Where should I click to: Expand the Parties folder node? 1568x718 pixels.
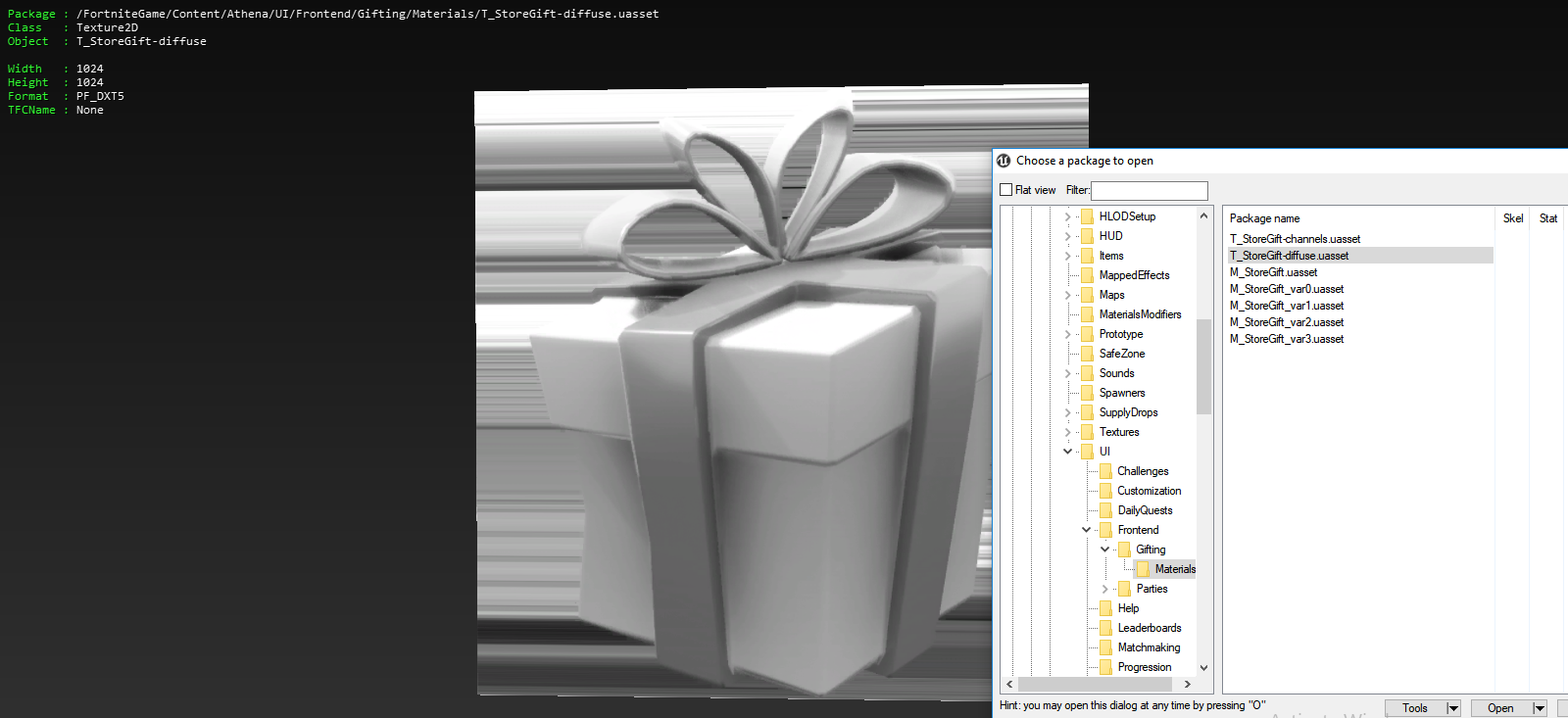tap(1105, 589)
